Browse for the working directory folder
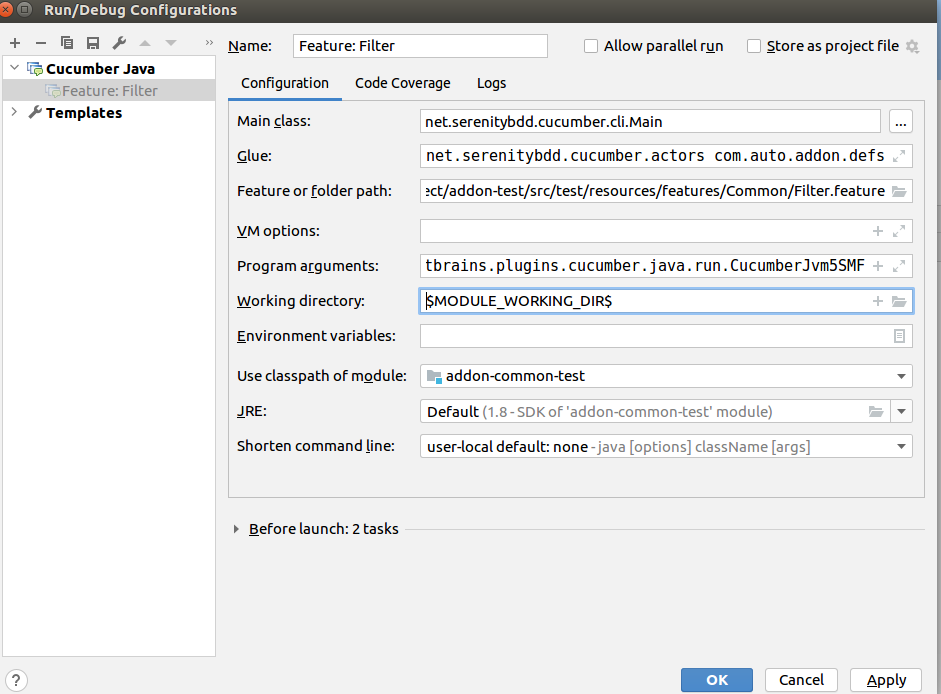The width and height of the screenshot is (941, 694). pyautogui.click(x=898, y=301)
